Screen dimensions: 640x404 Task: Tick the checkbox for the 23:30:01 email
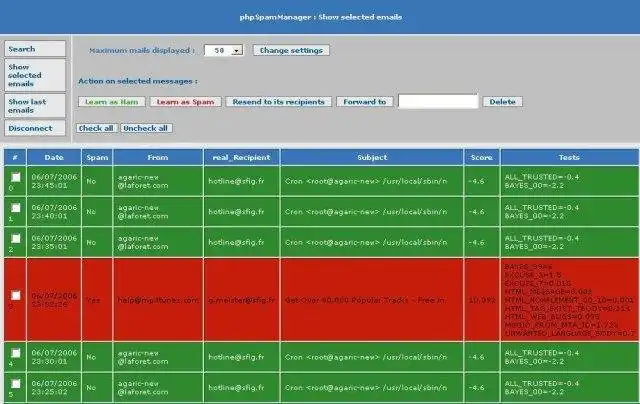point(16,353)
